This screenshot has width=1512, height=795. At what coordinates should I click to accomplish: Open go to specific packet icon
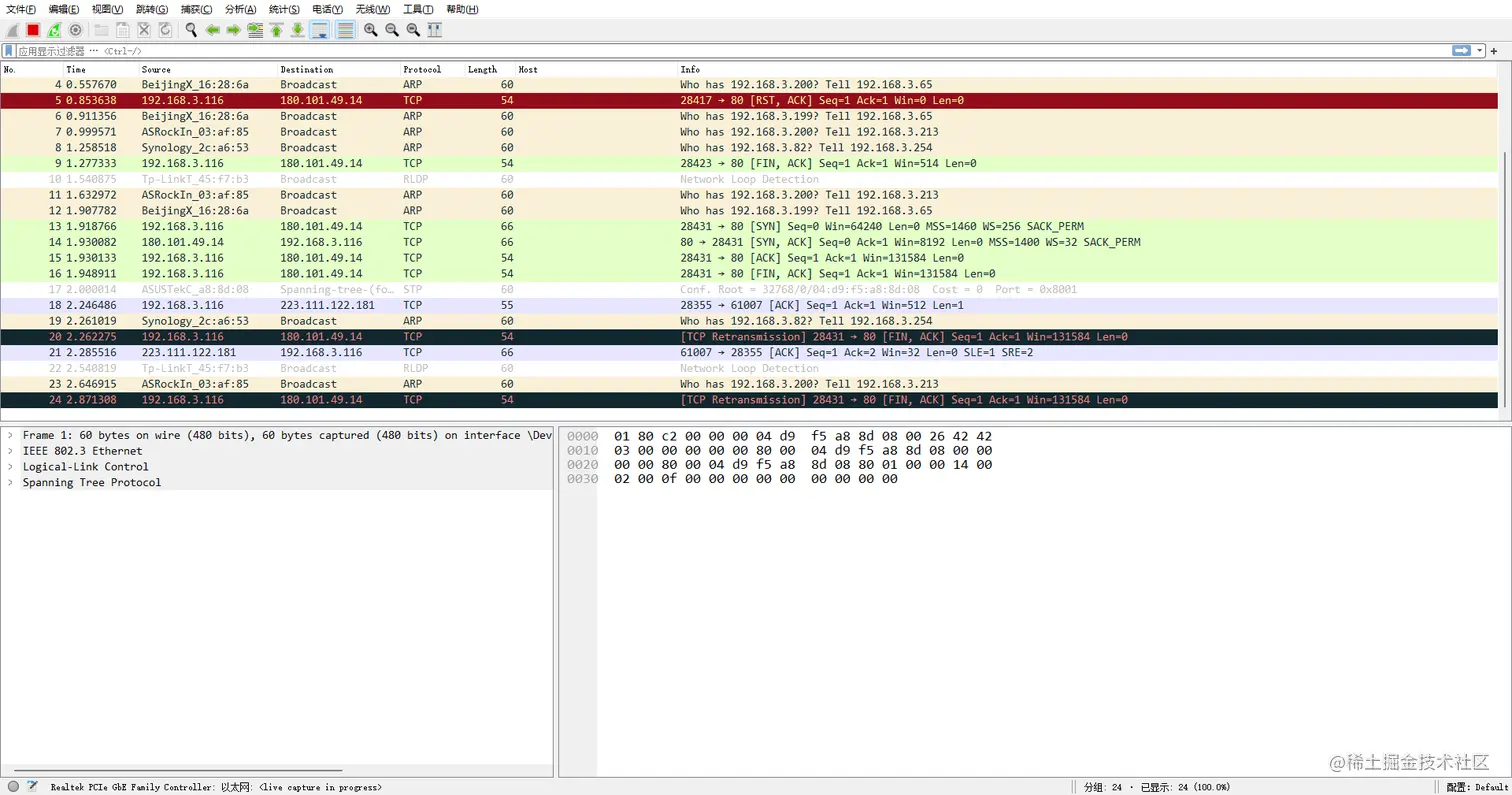255,30
